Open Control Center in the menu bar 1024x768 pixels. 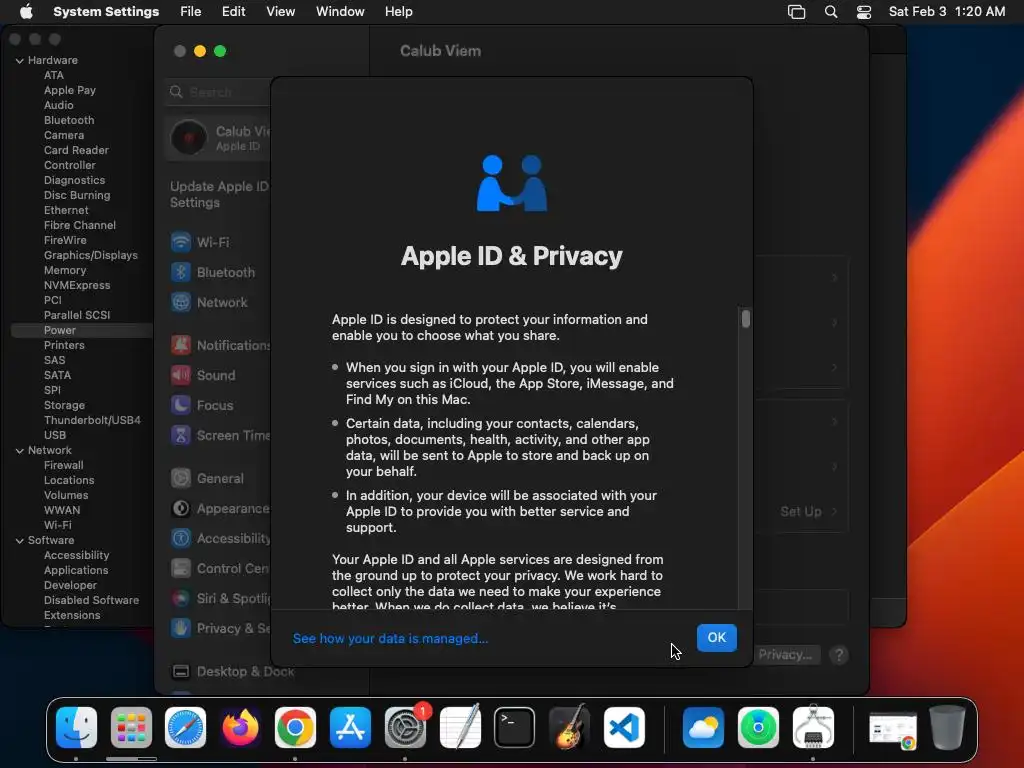click(x=864, y=12)
